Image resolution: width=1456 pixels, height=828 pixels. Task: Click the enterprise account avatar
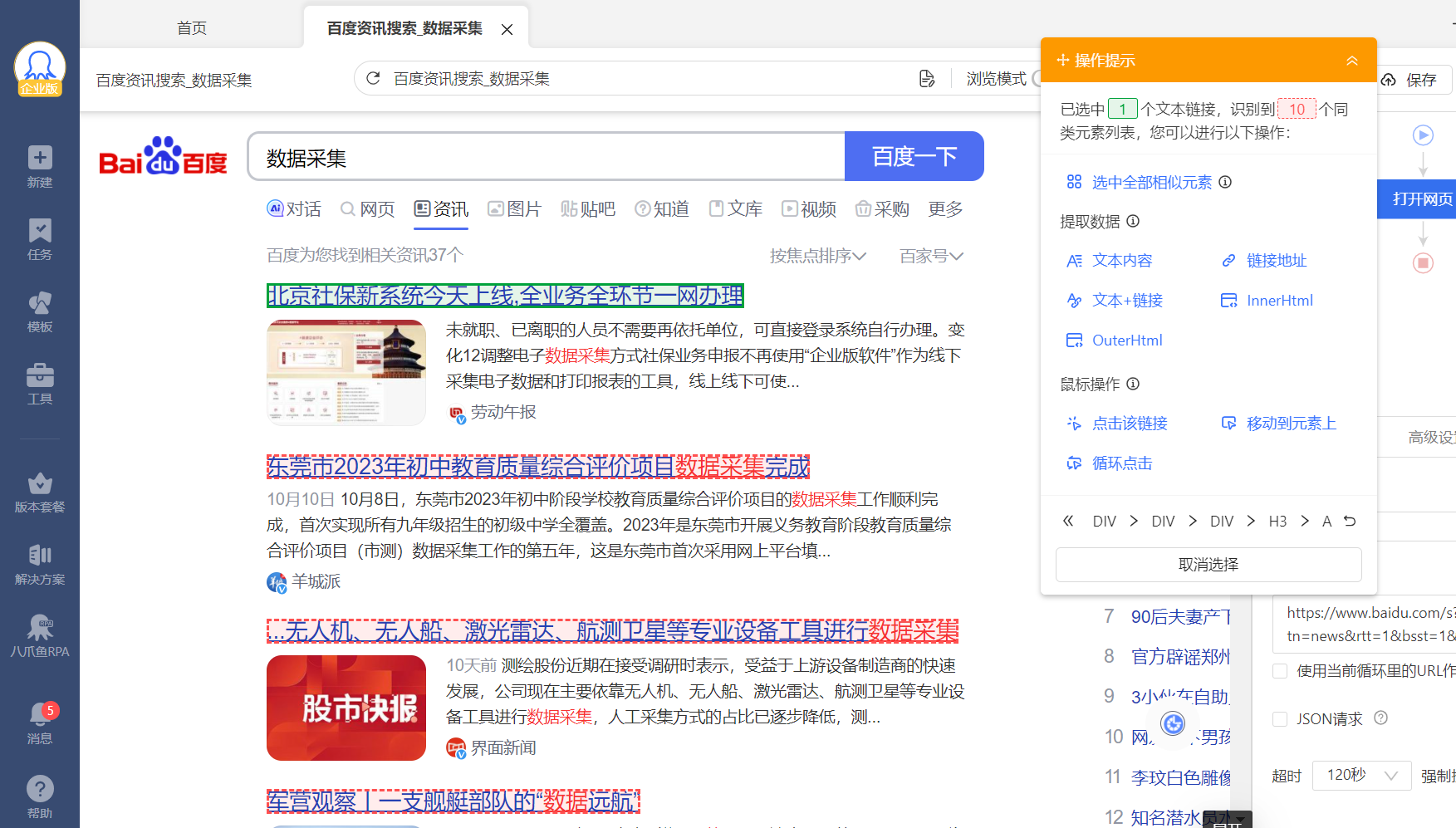(x=40, y=68)
